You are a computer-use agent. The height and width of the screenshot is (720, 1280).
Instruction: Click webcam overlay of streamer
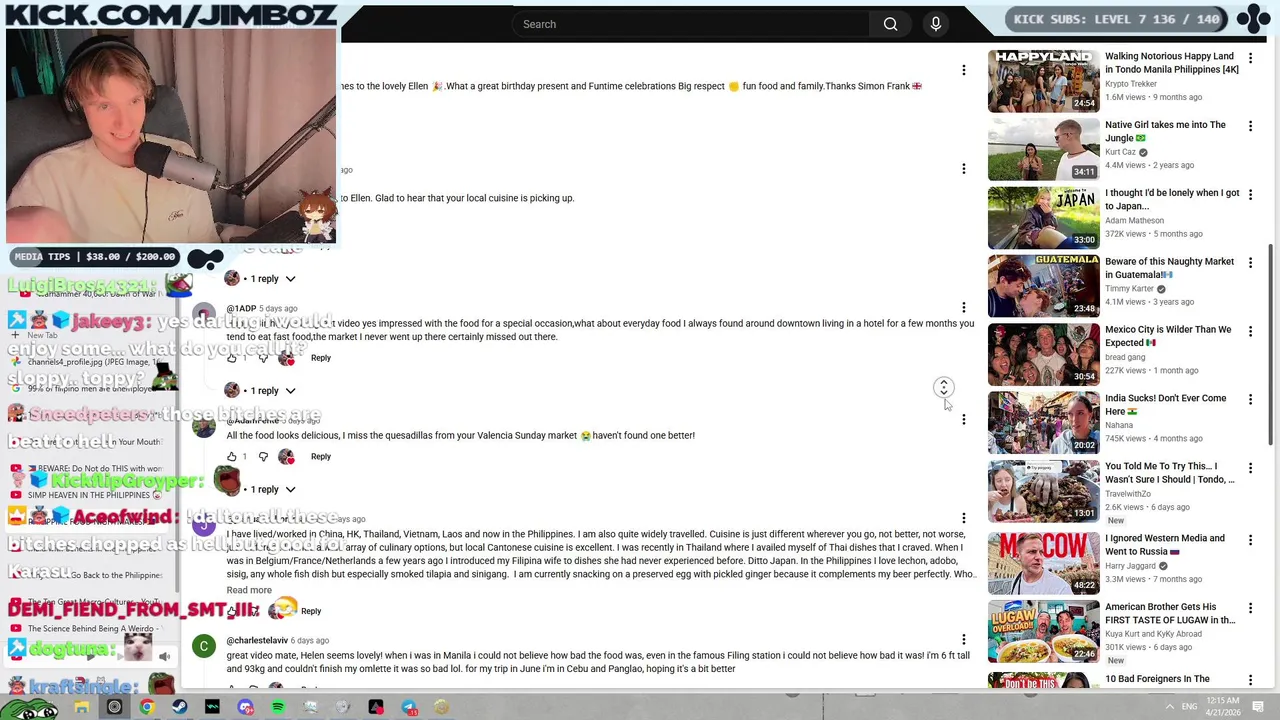point(171,136)
